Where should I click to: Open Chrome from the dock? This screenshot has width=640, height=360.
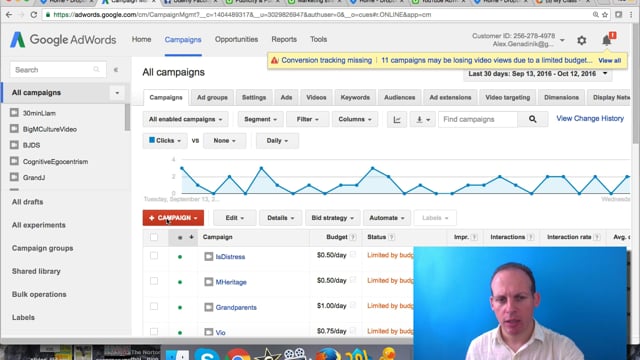238,355
